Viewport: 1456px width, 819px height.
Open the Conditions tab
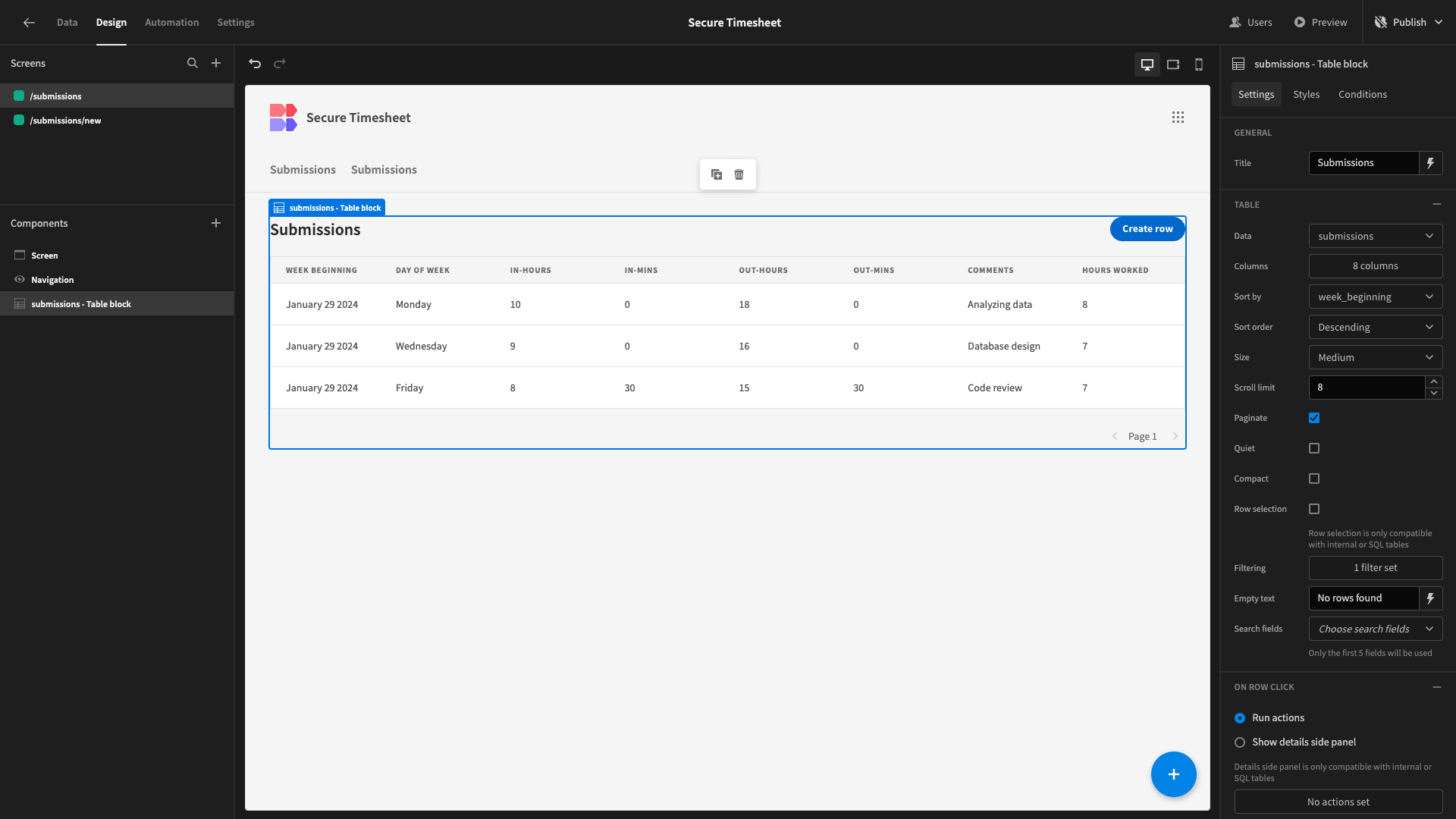coord(1362,95)
